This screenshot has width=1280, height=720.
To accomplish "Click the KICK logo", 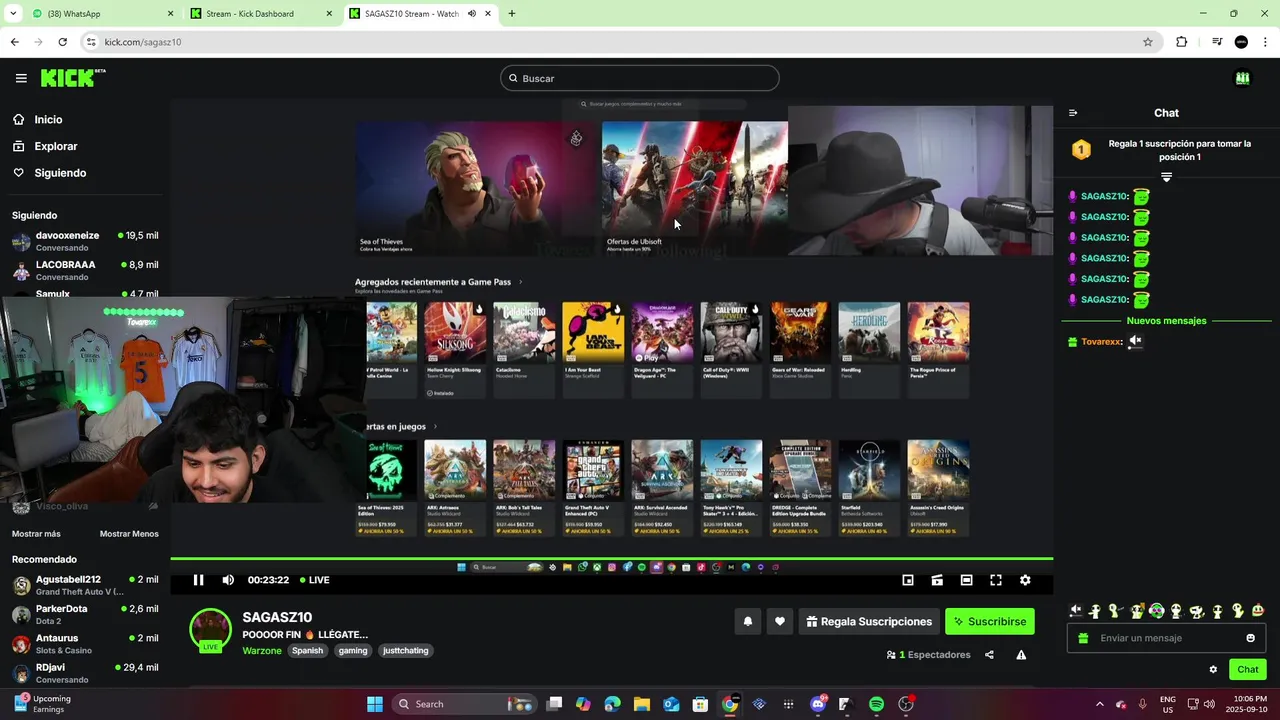I will [x=73, y=78].
